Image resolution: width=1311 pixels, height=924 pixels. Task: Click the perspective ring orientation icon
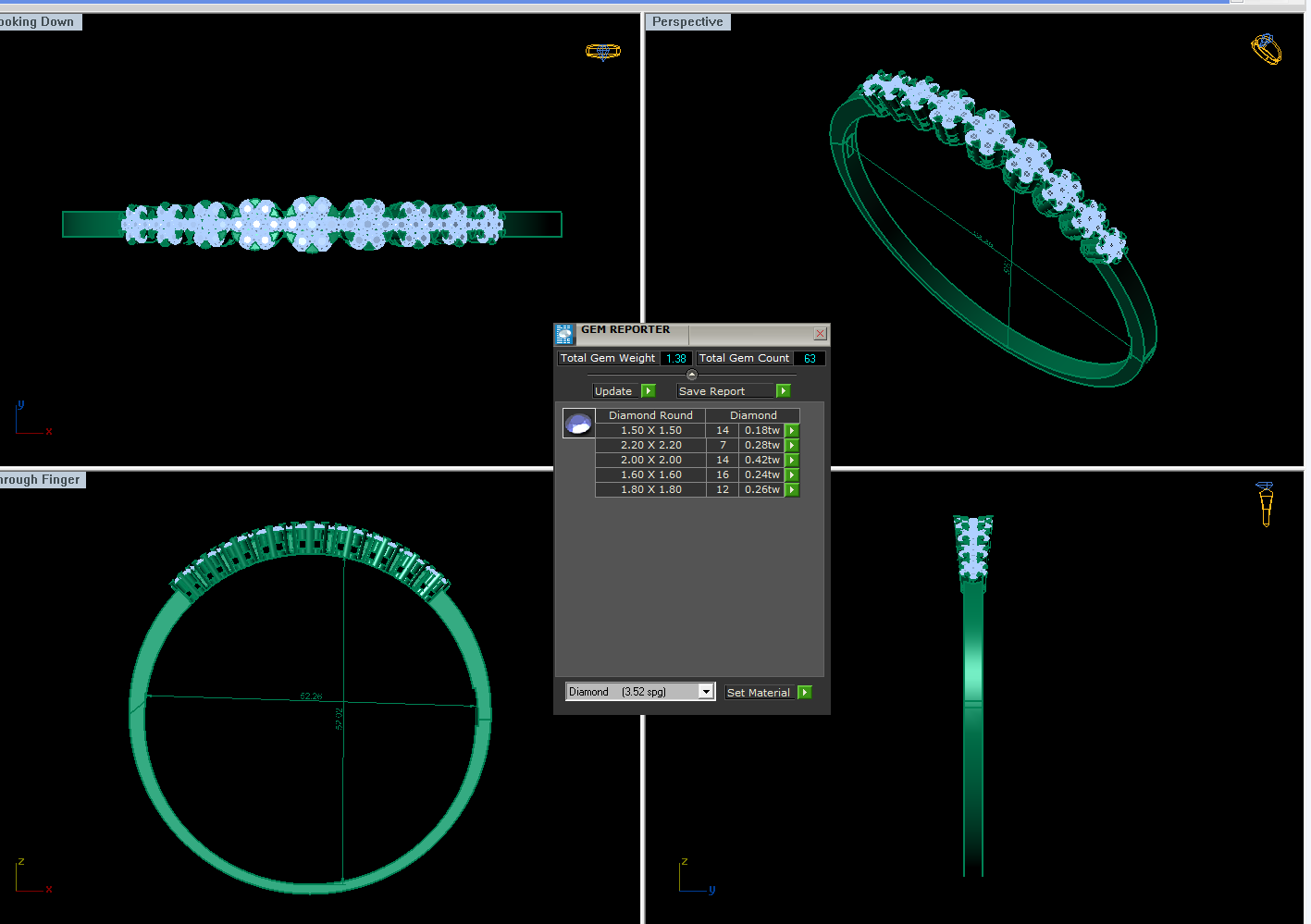(x=1267, y=48)
